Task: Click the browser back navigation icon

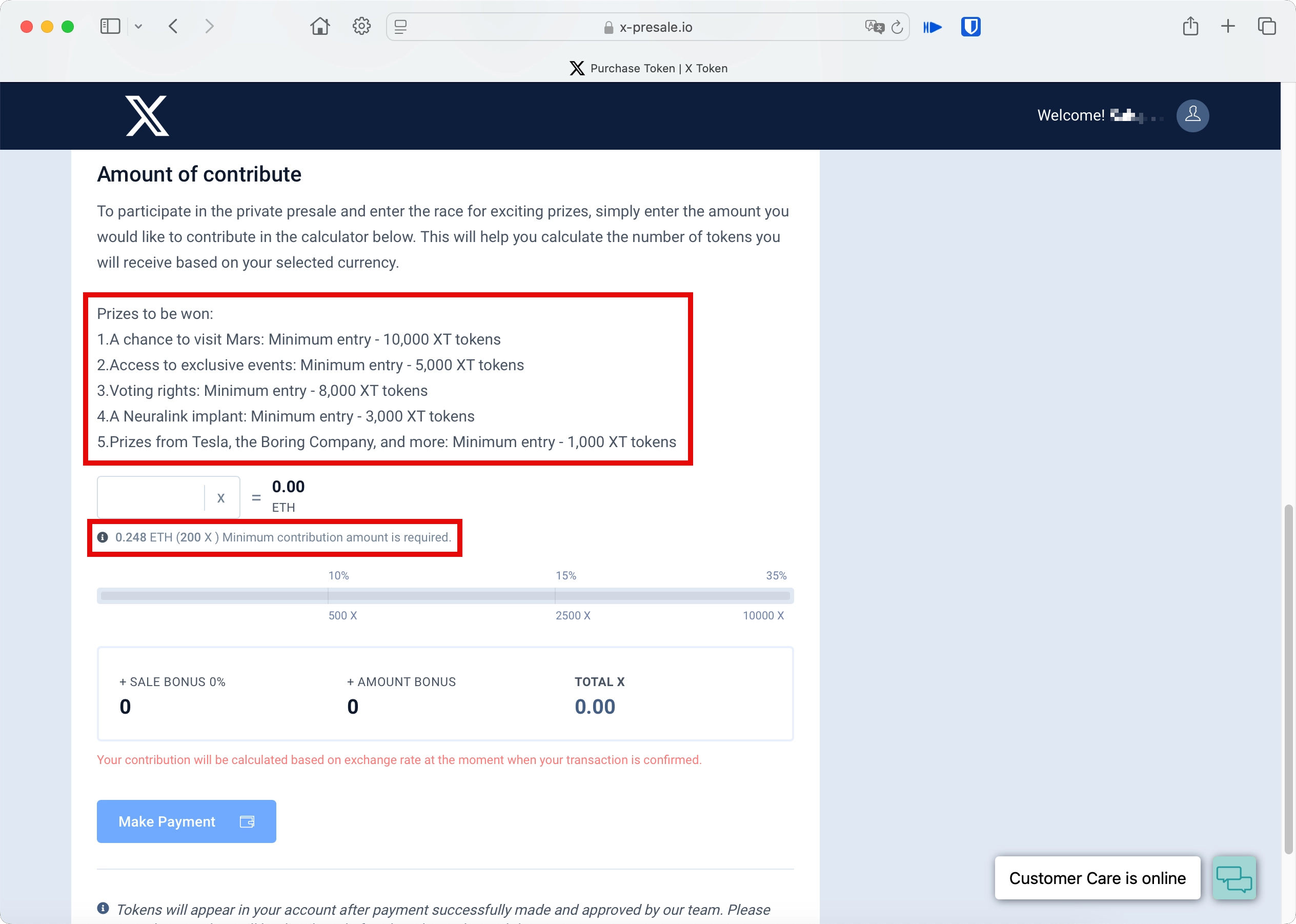Action: (173, 27)
